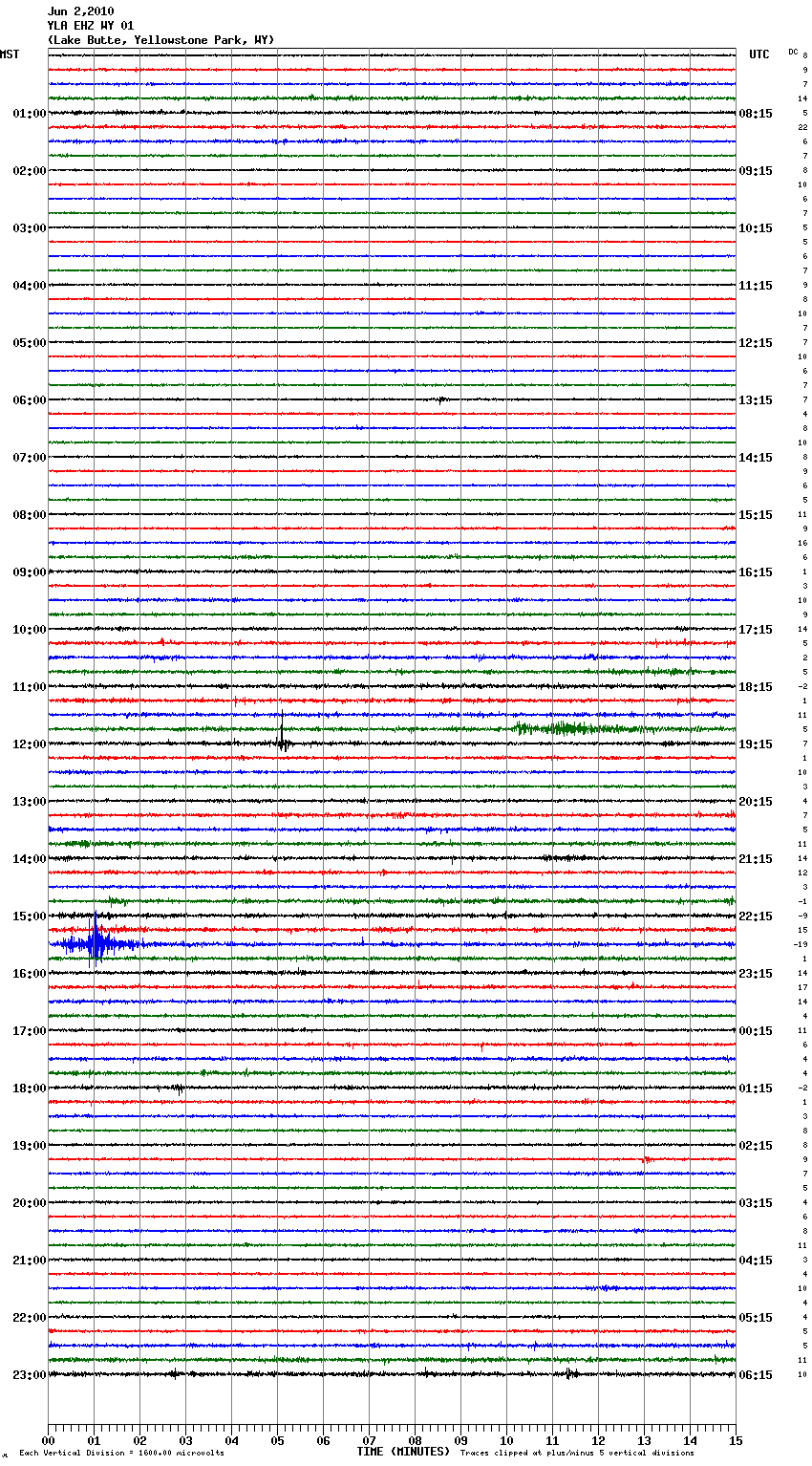Image resolution: width=812 pixels, height=1466 pixels.
Task: Select the MST time label "20:00"
Action: pyautogui.click(x=29, y=1203)
